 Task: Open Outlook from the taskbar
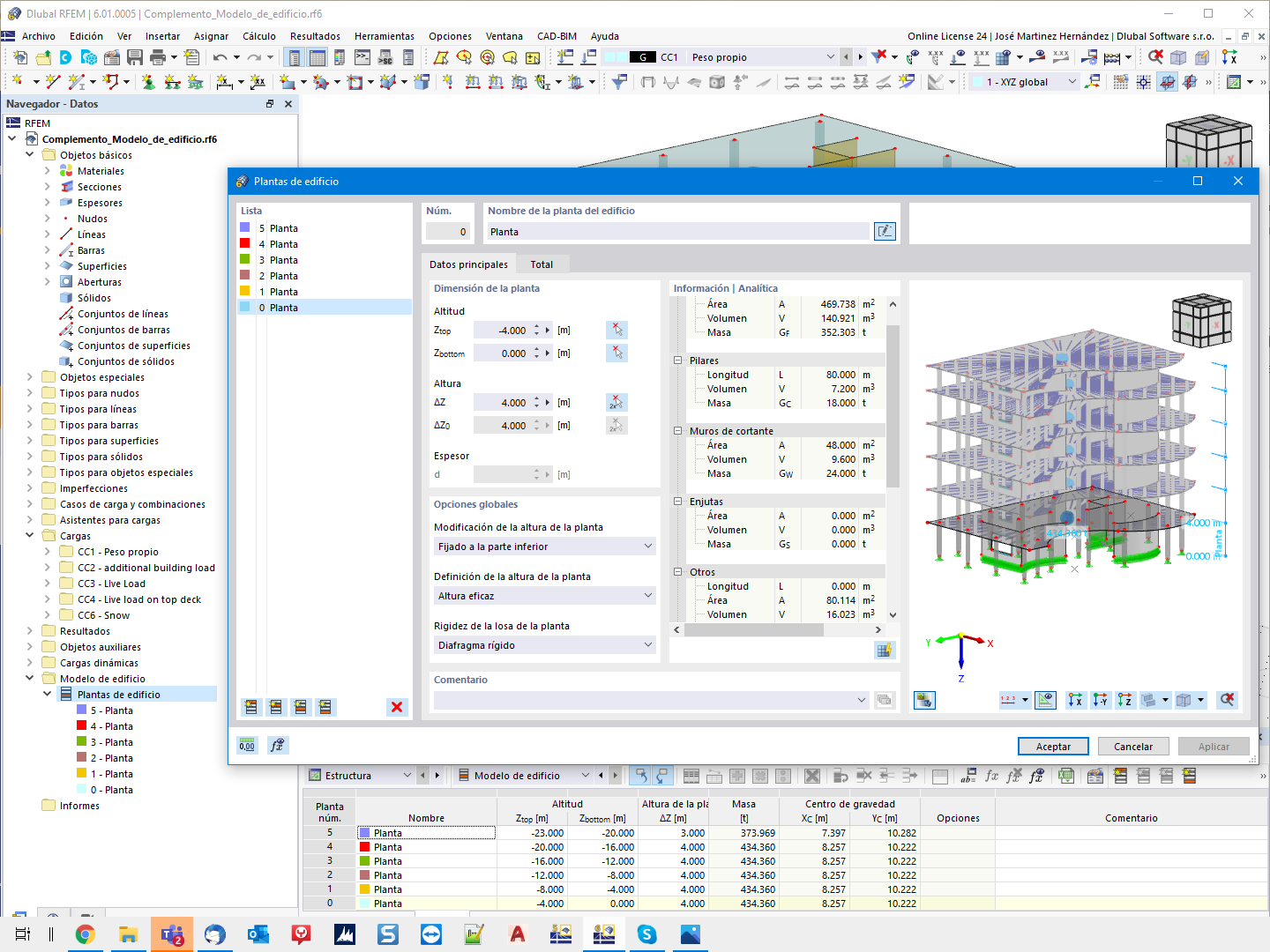point(258,934)
